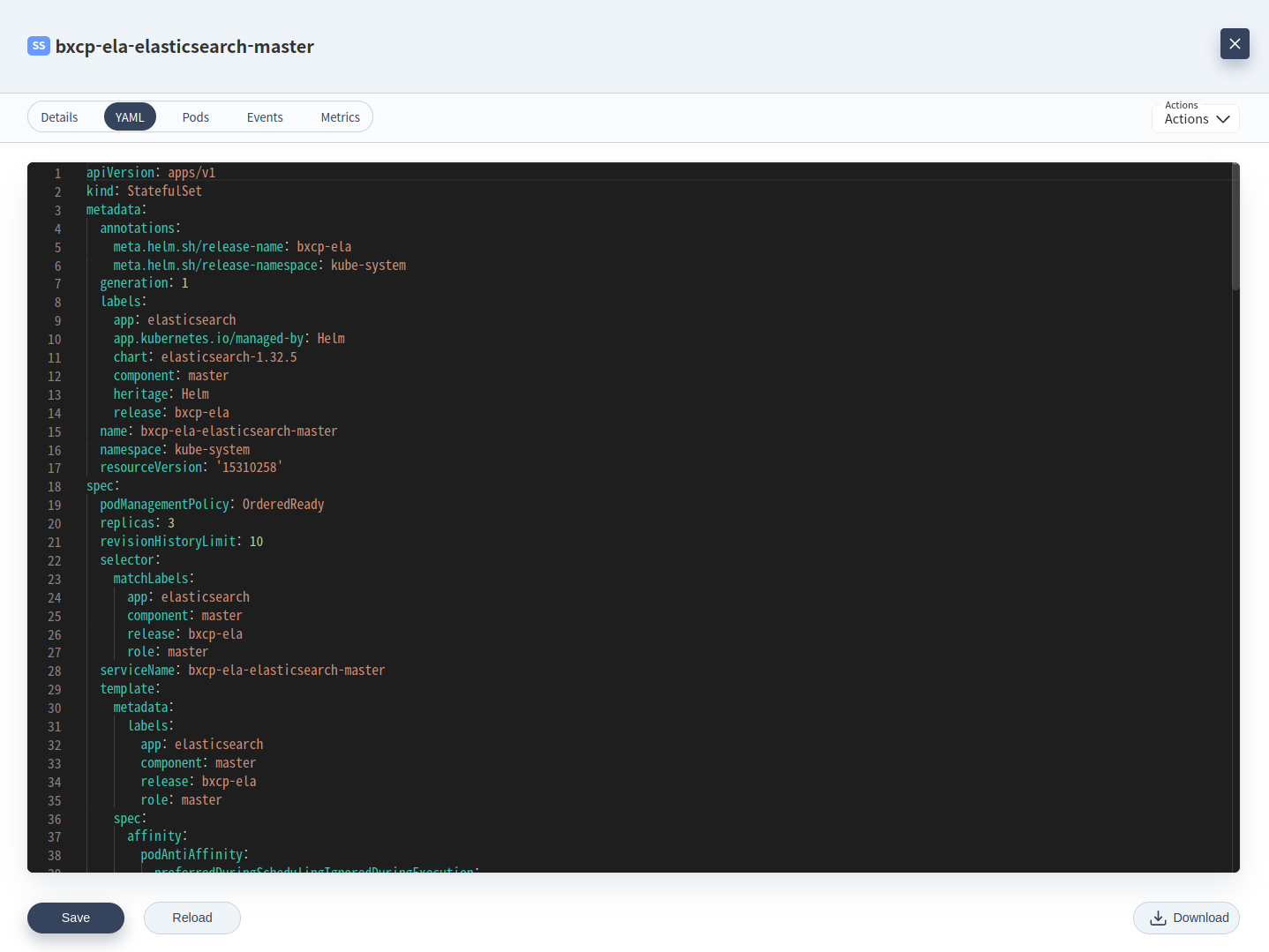1269x952 pixels.
Task: Close the StatefulSet detail panel
Action: (1235, 43)
